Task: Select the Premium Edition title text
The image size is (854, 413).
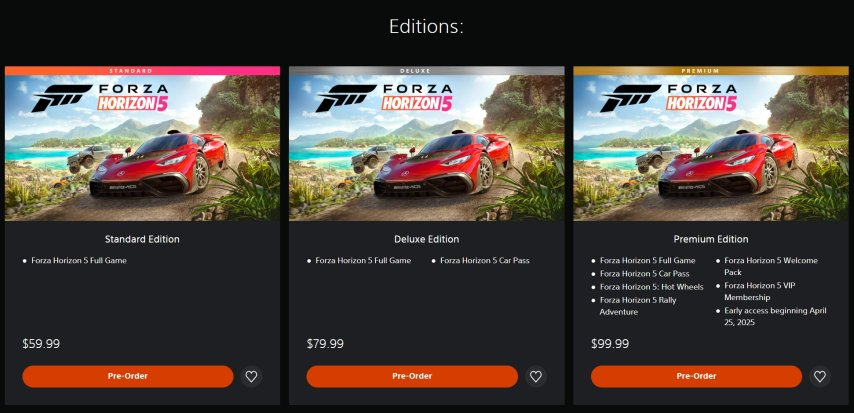Action: 711,239
